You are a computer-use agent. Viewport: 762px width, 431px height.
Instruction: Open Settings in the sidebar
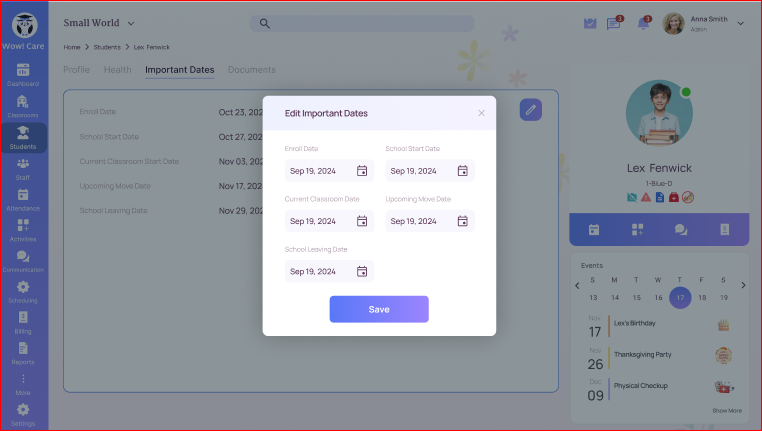[x=23, y=413]
